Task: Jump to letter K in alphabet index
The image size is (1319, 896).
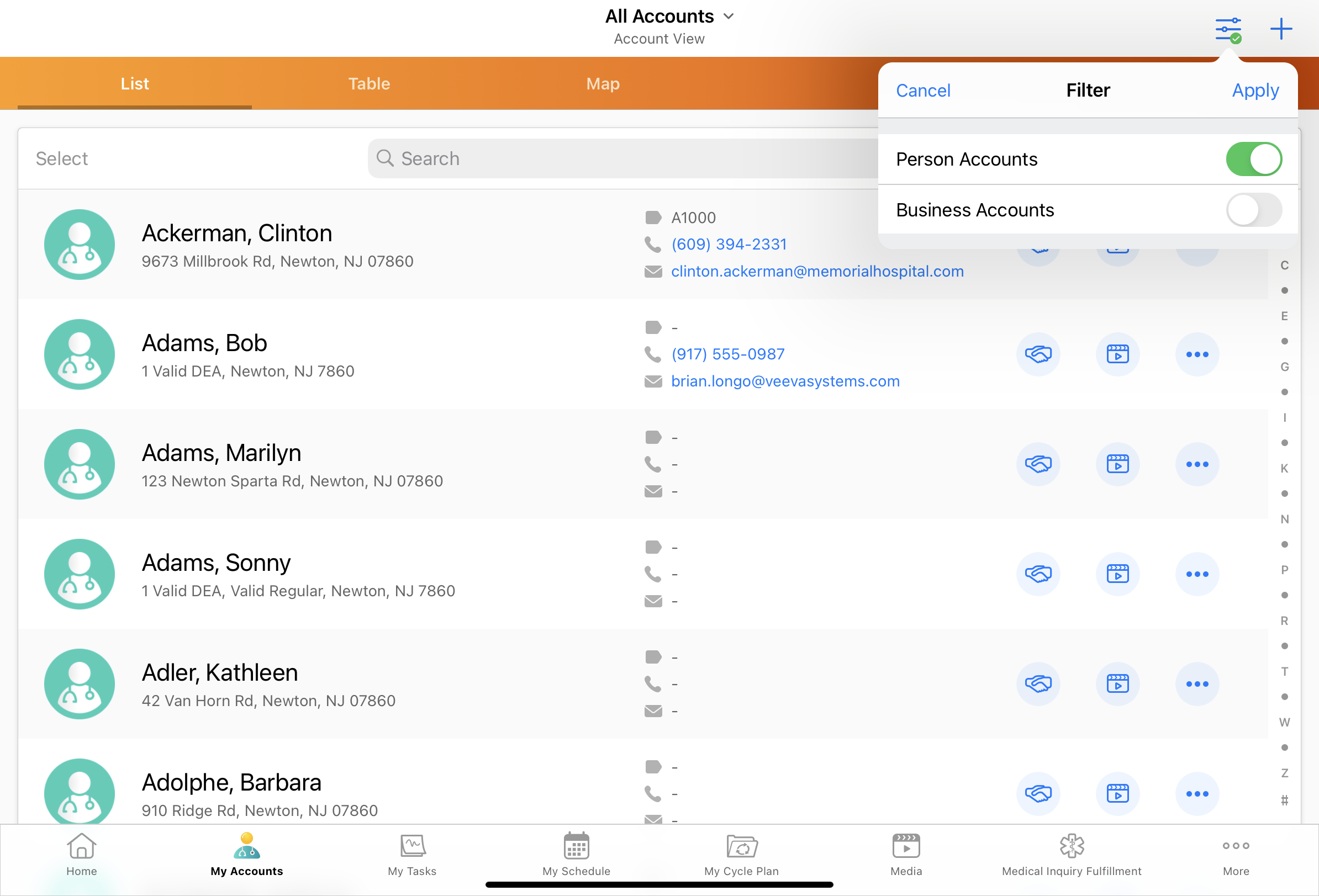Action: point(1284,468)
